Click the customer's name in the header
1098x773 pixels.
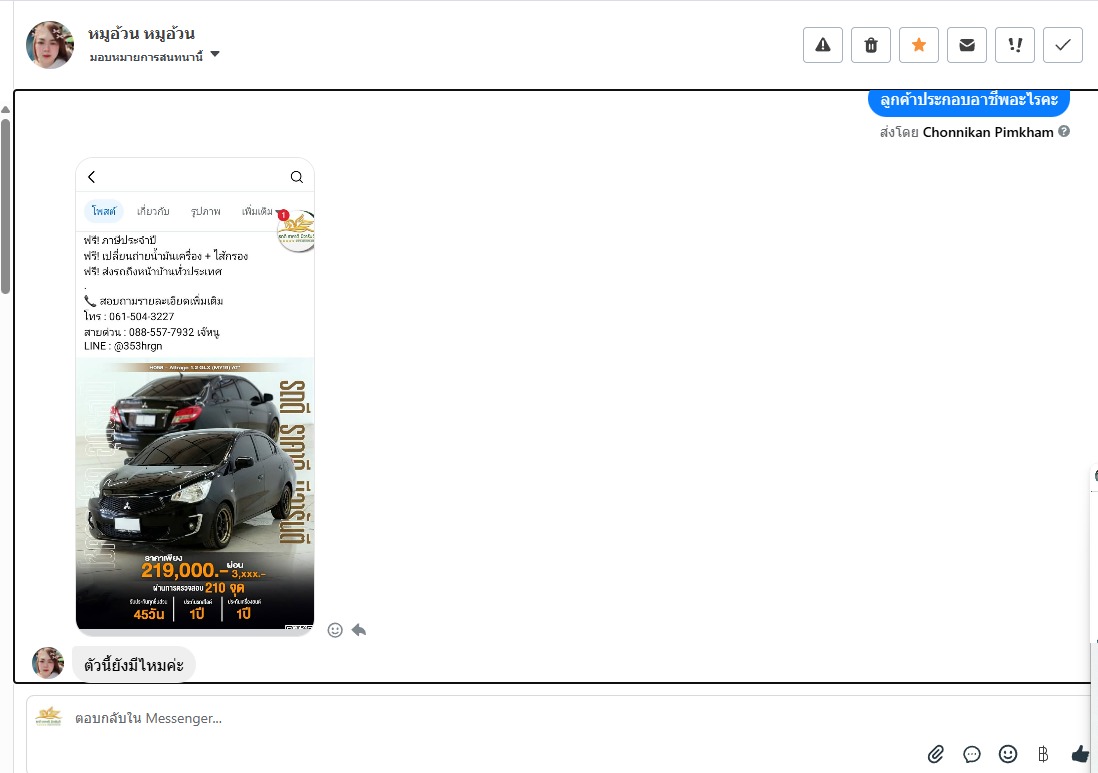141,34
